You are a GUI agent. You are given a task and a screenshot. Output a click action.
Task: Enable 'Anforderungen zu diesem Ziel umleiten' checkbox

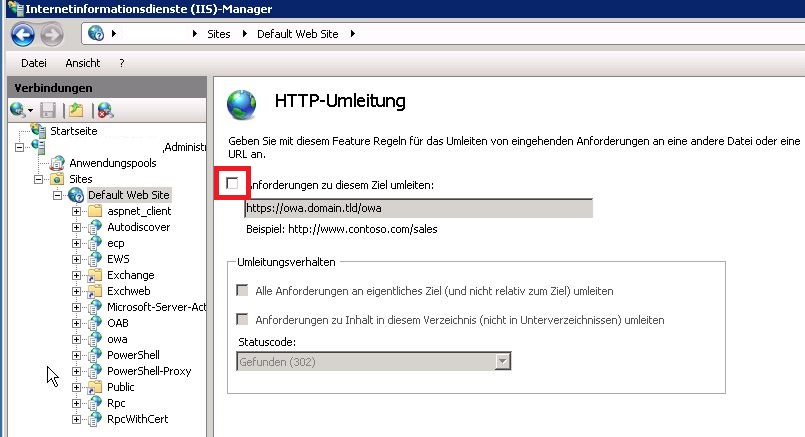[x=233, y=184]
